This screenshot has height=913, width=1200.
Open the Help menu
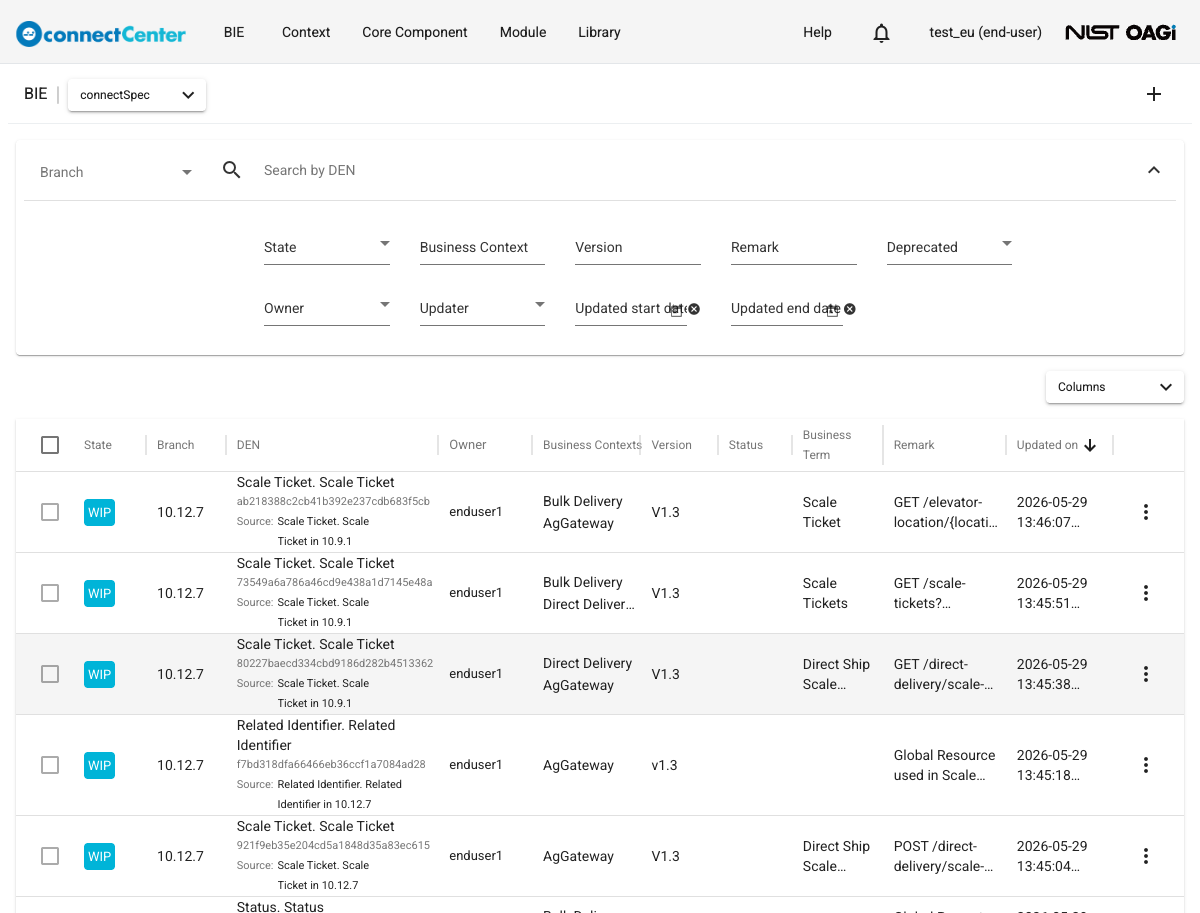click(817, 32)
